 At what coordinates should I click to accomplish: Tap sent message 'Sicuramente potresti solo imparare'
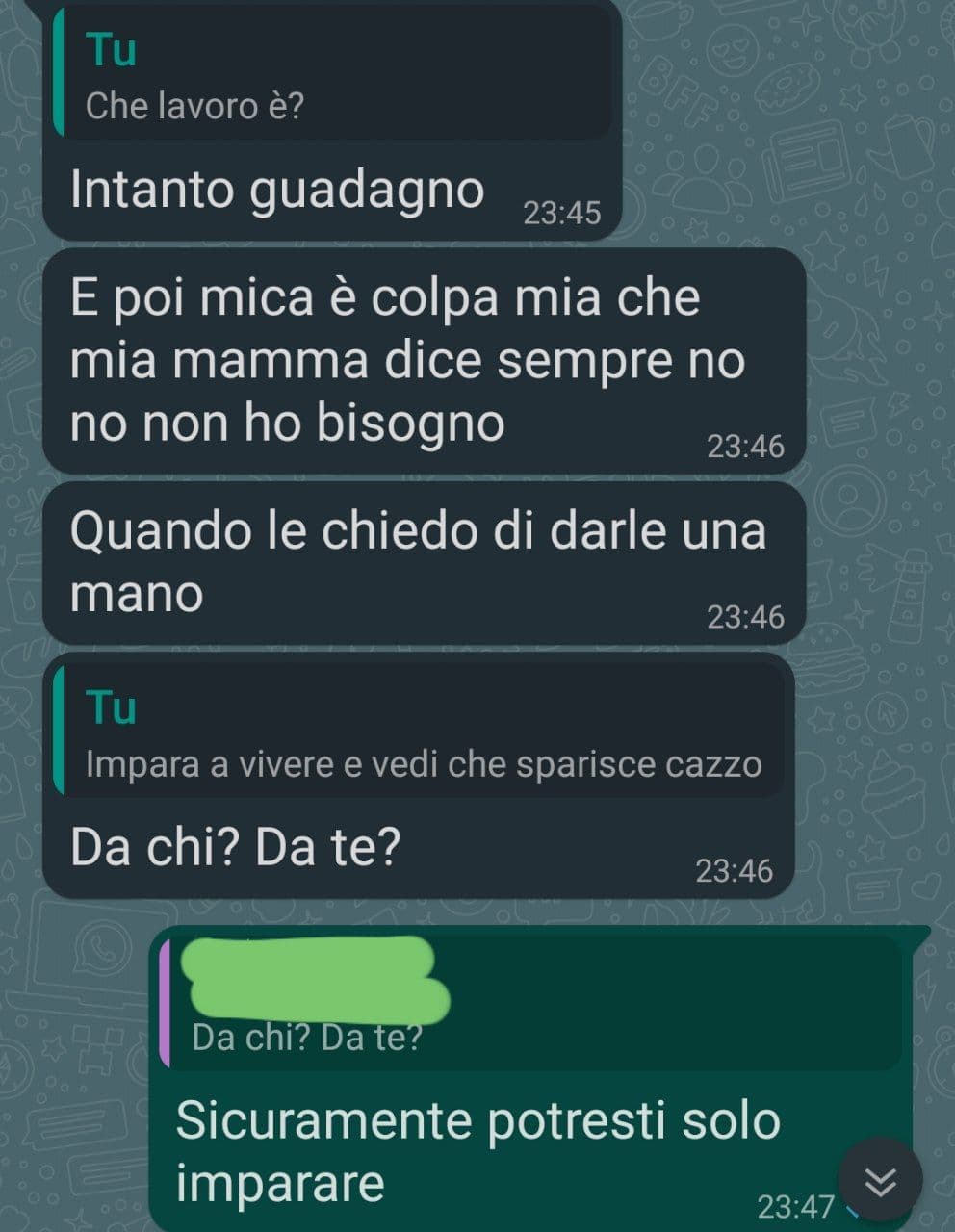pos(477,1151)
